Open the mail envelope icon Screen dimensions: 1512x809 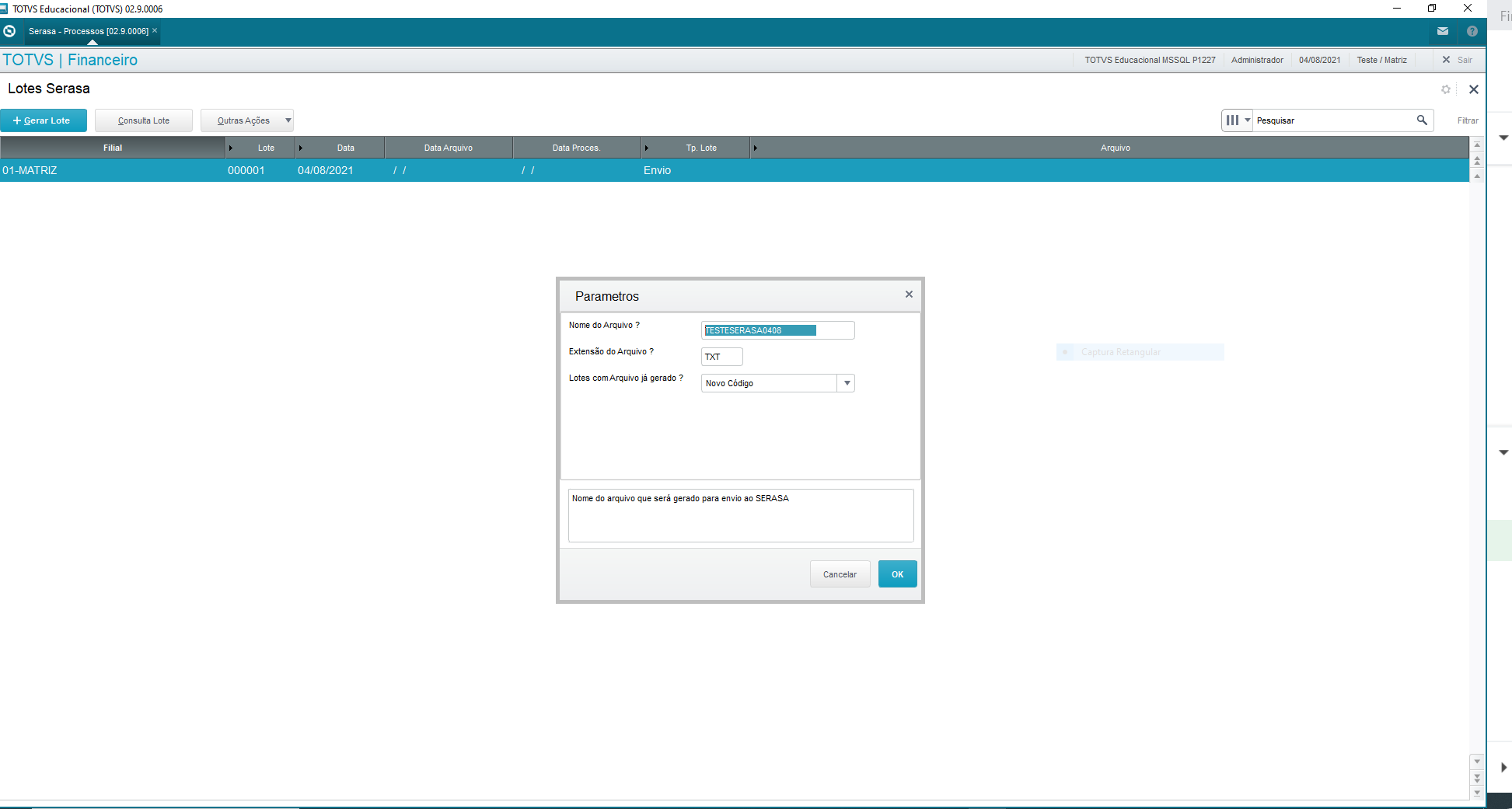1443,31
